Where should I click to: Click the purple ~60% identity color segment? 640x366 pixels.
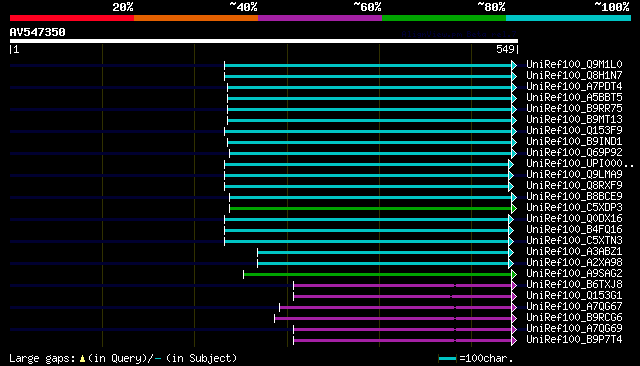[x=320, y=18]
